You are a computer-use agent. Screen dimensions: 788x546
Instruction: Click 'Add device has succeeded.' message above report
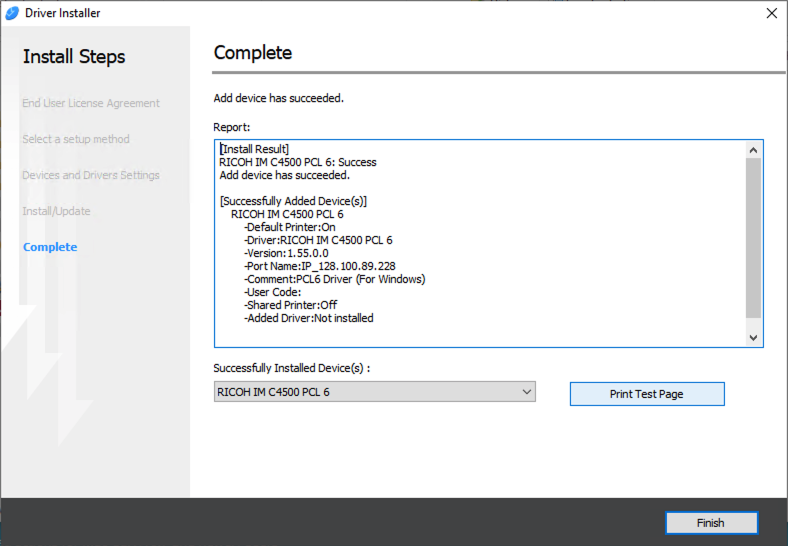(x=278, y=98)
